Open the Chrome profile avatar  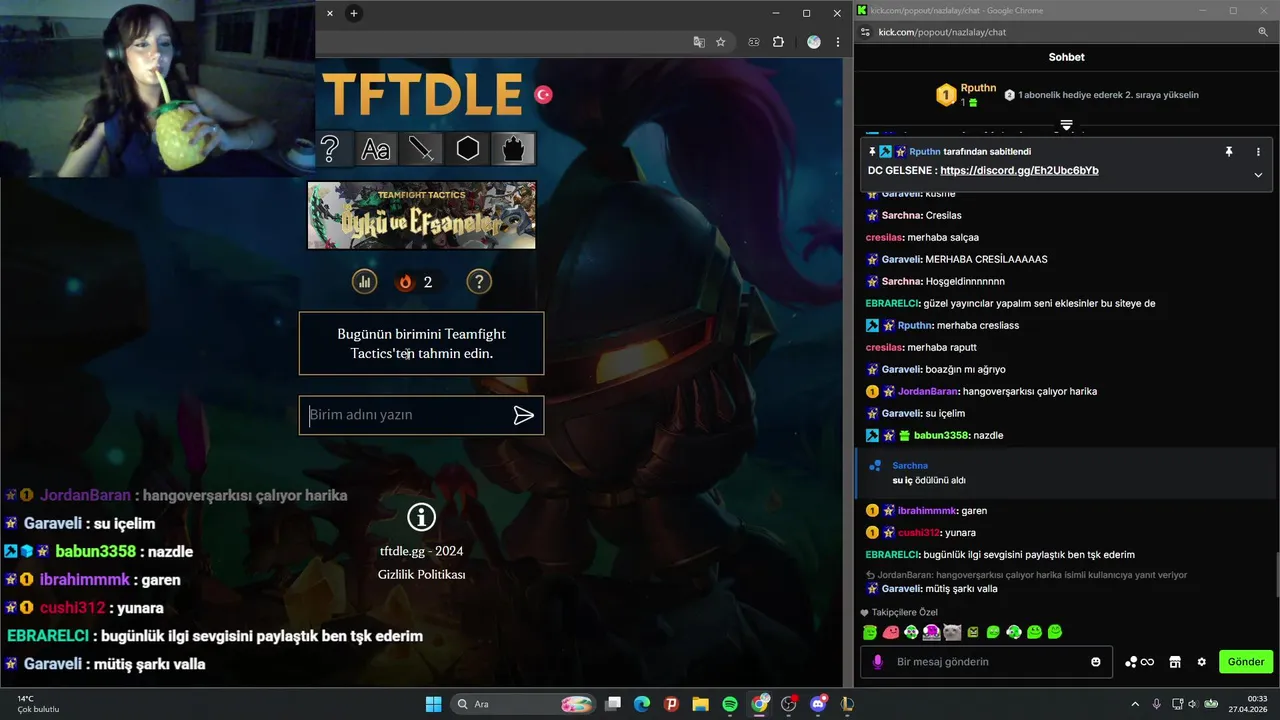click(813, 42)
